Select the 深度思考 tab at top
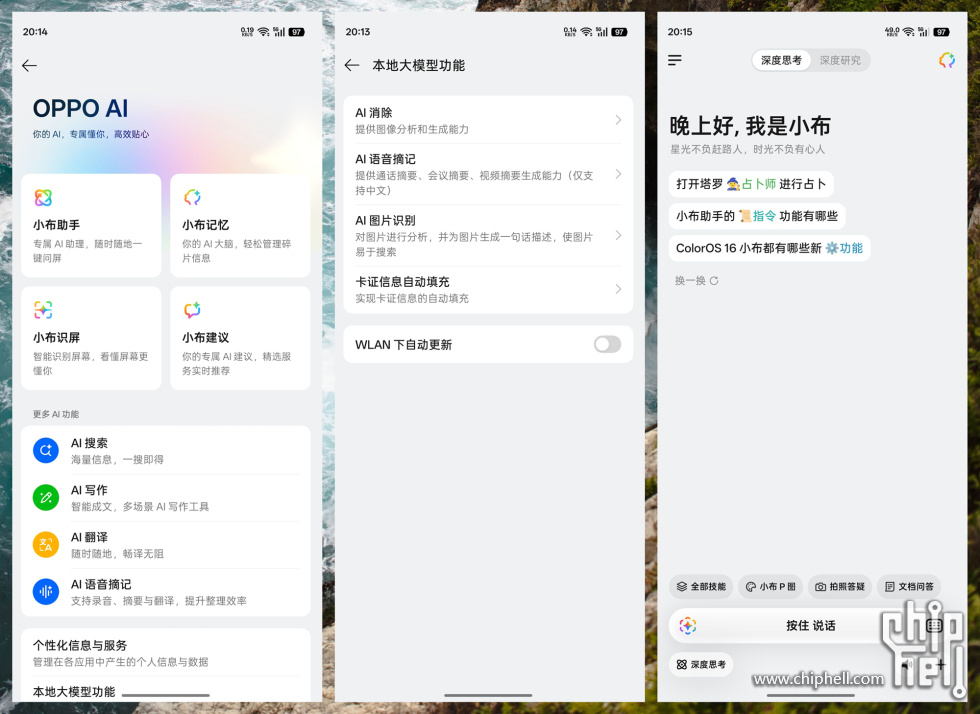The width and height of the screenshot is (980, 714). 781,60
